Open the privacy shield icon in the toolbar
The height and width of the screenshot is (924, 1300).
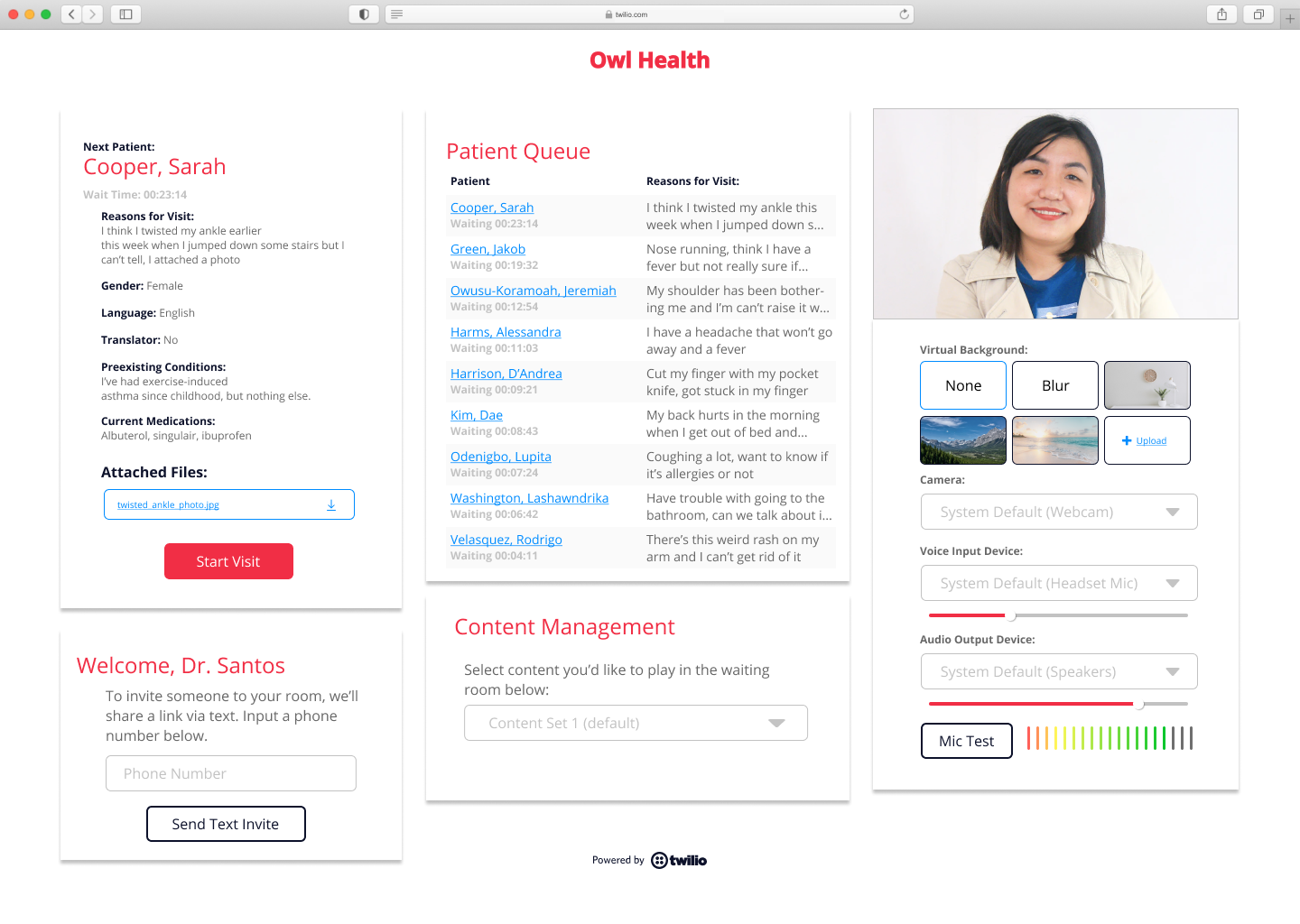tap(364, 14)
